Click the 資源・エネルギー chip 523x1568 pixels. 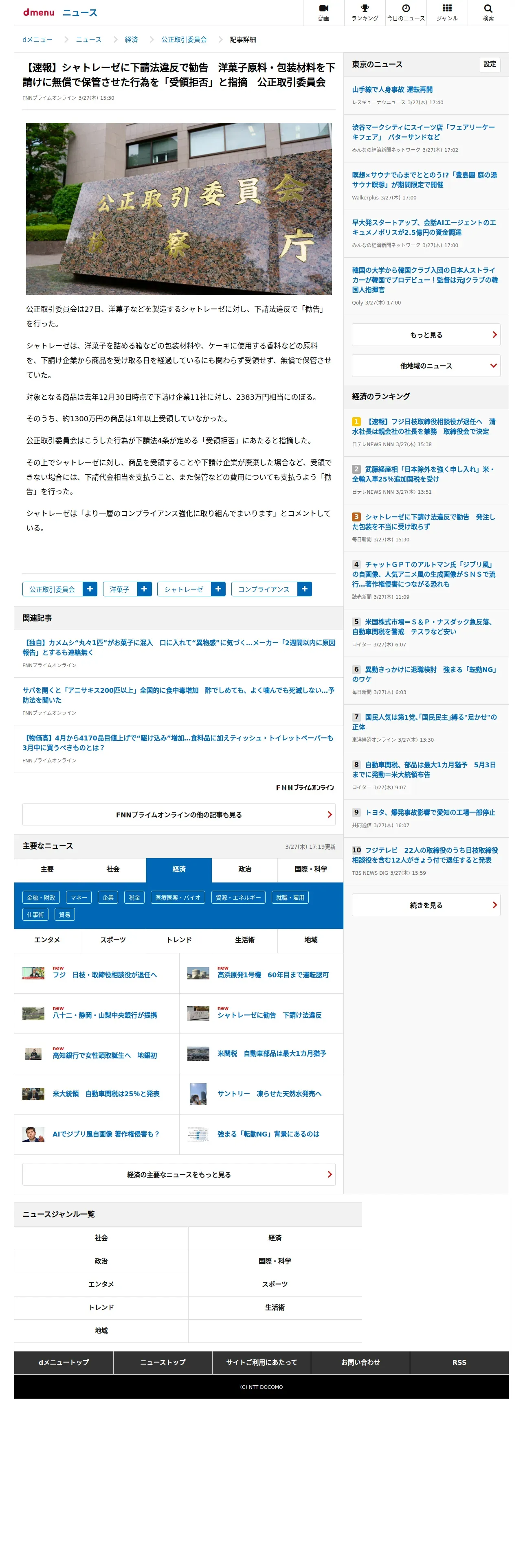[238, 897]
